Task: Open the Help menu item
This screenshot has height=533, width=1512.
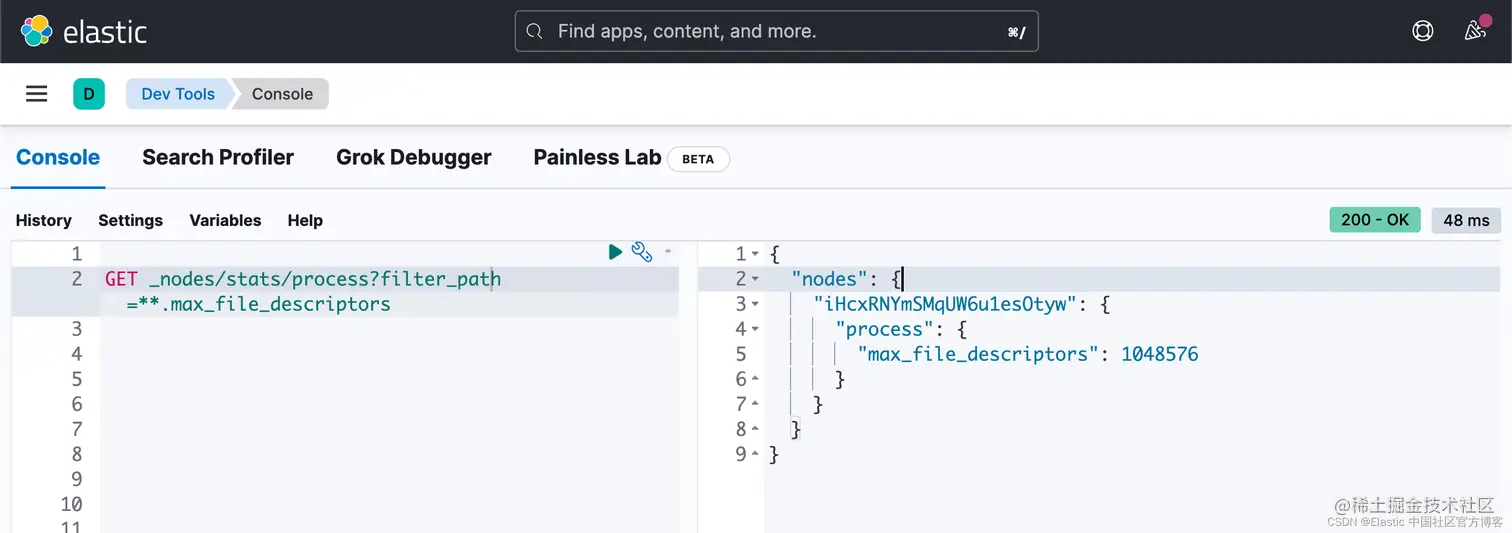Action: (305, 220)
